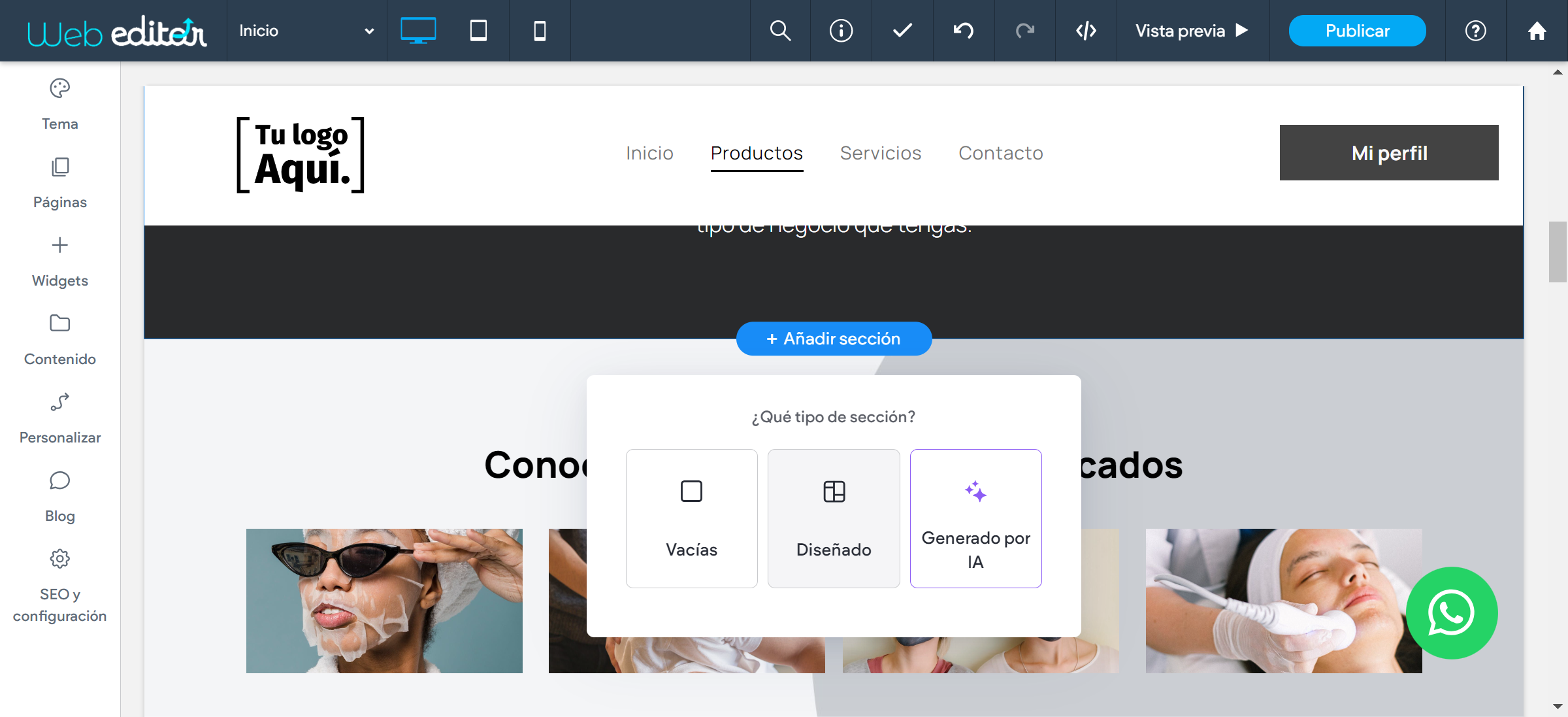Screen dimensions: 1568x717
Task: Open SEO y configuración settings
Action: pos(59,586)
